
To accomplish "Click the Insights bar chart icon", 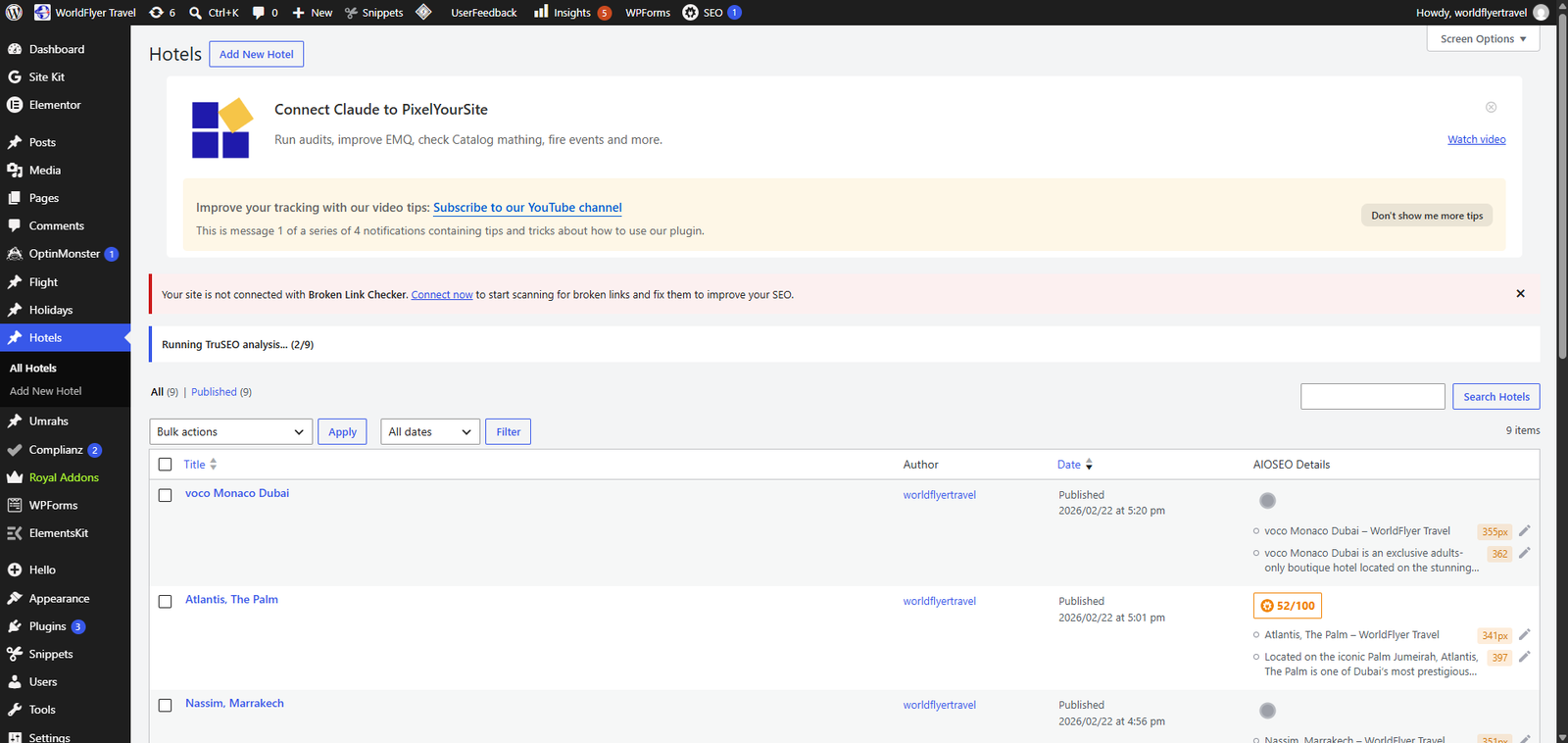I will [541, 12].
